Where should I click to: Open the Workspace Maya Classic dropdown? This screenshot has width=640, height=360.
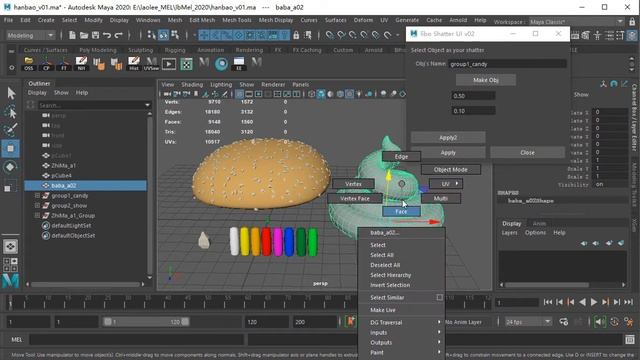click(576, 22)
